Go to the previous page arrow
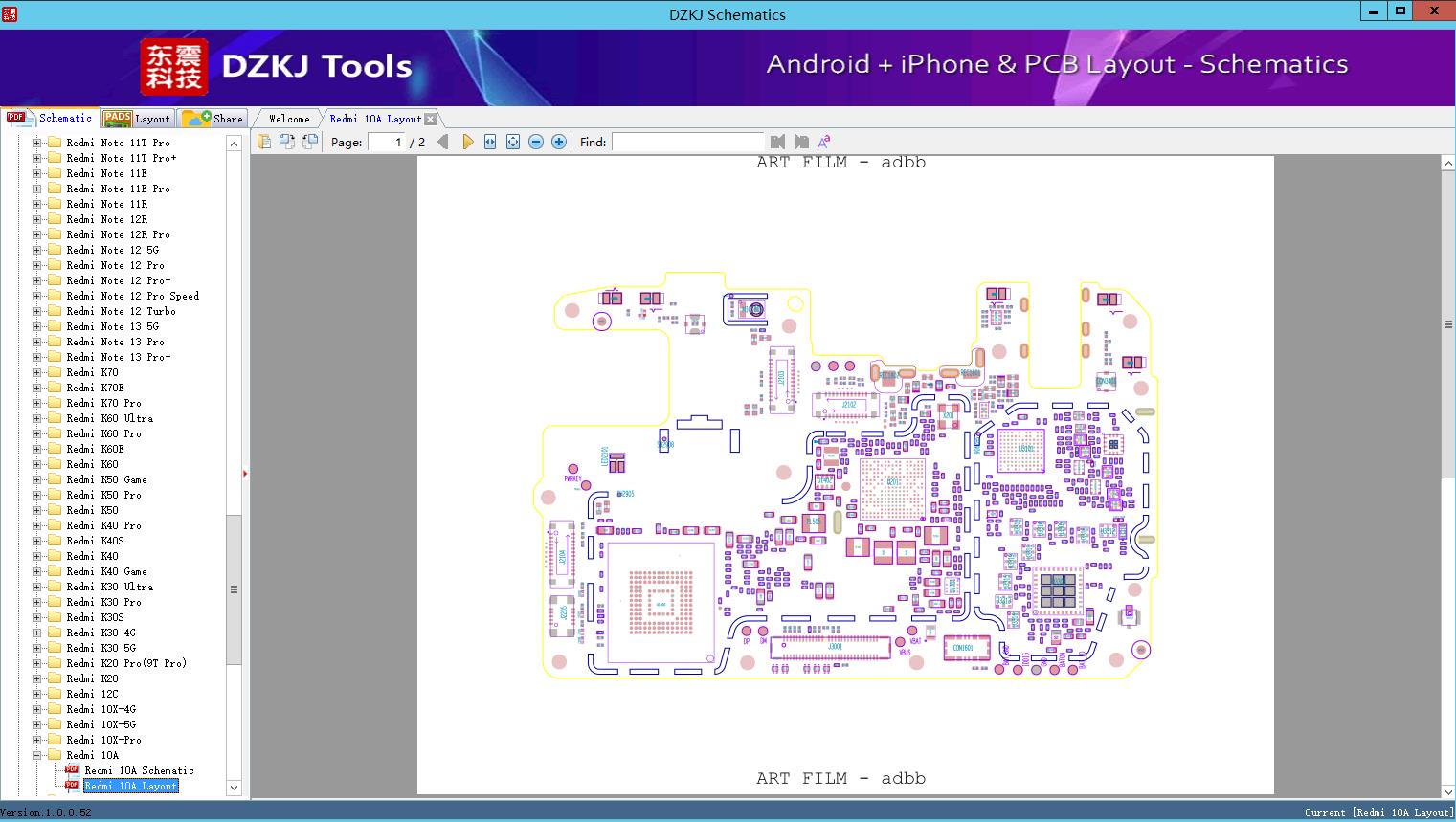 click(x=442, y=142)
